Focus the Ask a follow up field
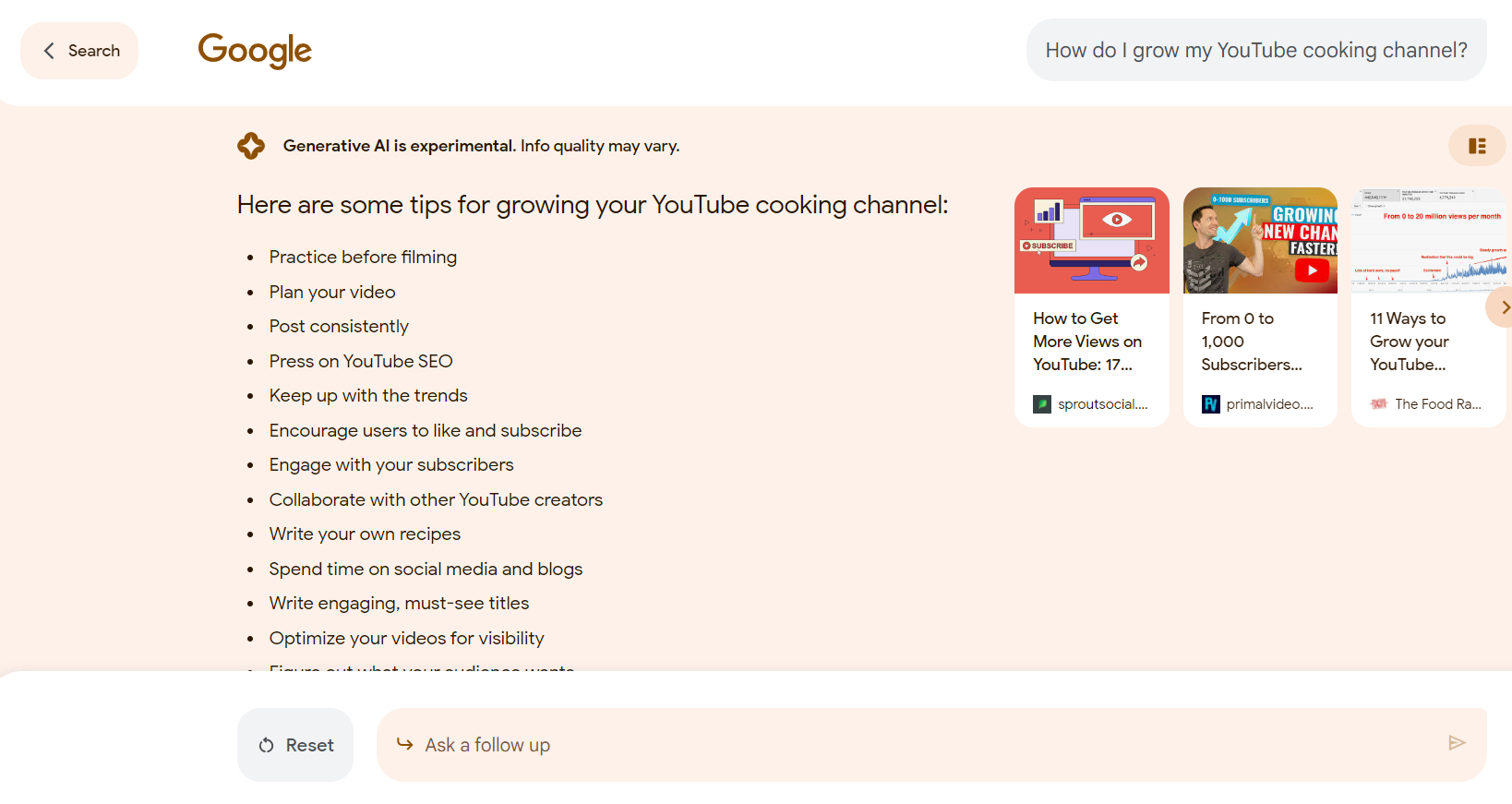Image resolution: width=1512 pixels, height=804 pixels. tap(931, 745)
